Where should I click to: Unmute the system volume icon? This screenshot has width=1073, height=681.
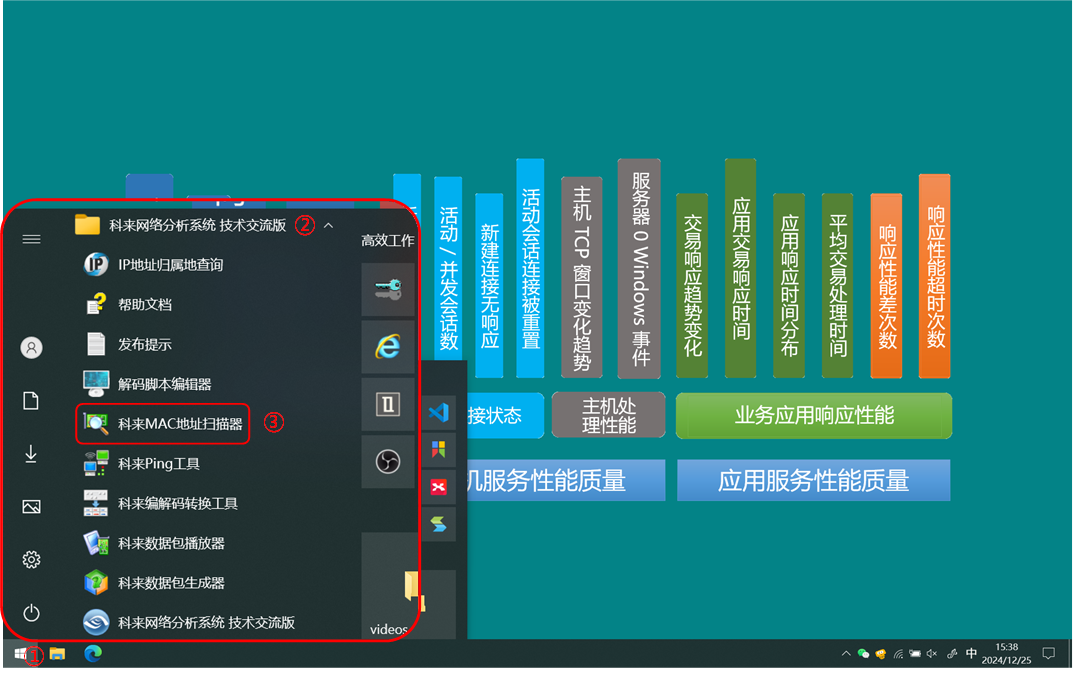pos(931,653)
